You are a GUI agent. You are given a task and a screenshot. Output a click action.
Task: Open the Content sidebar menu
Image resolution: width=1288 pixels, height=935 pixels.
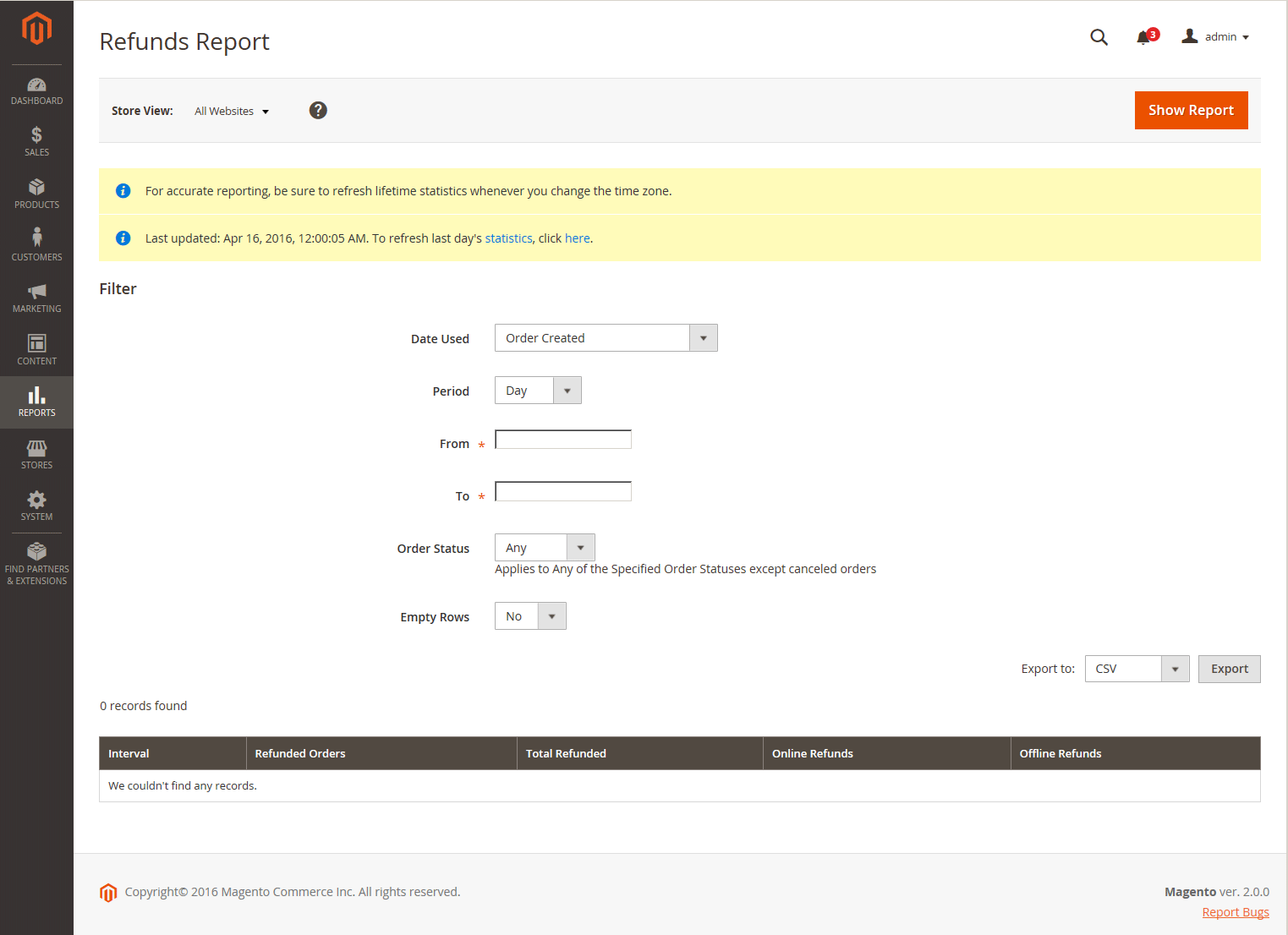click(36, 350)
